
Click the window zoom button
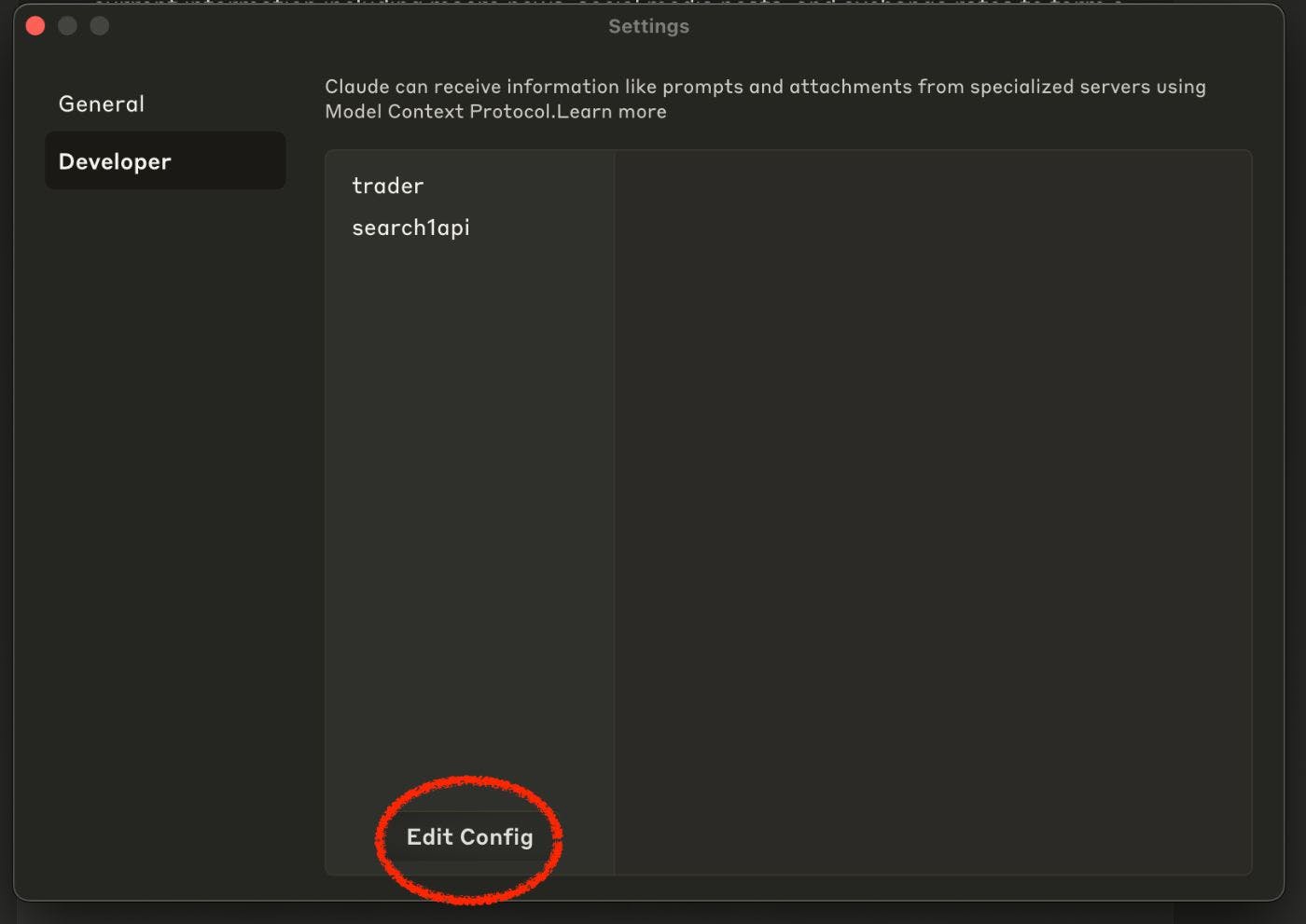tap(99, 26)
